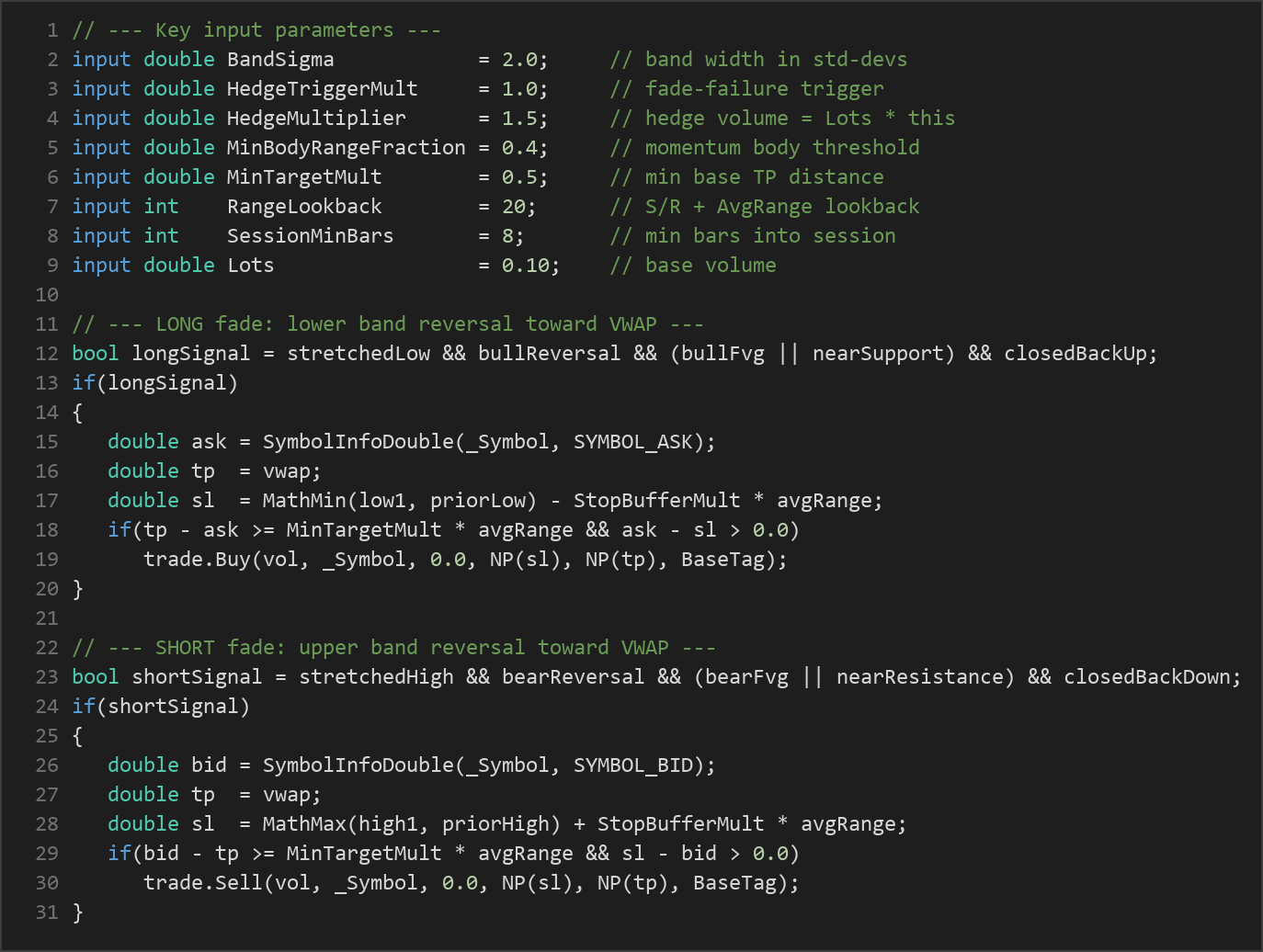
Task: Click line number 12 in gutter
Action: point(47,354)
